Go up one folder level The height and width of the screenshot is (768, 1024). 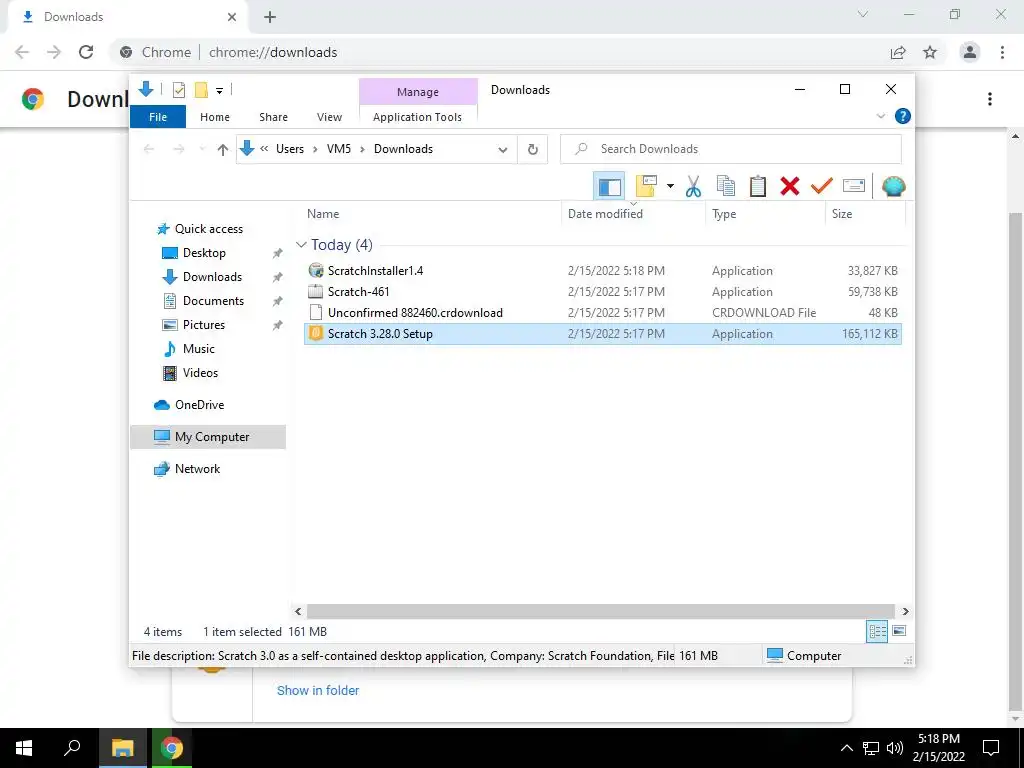(223, 150)
